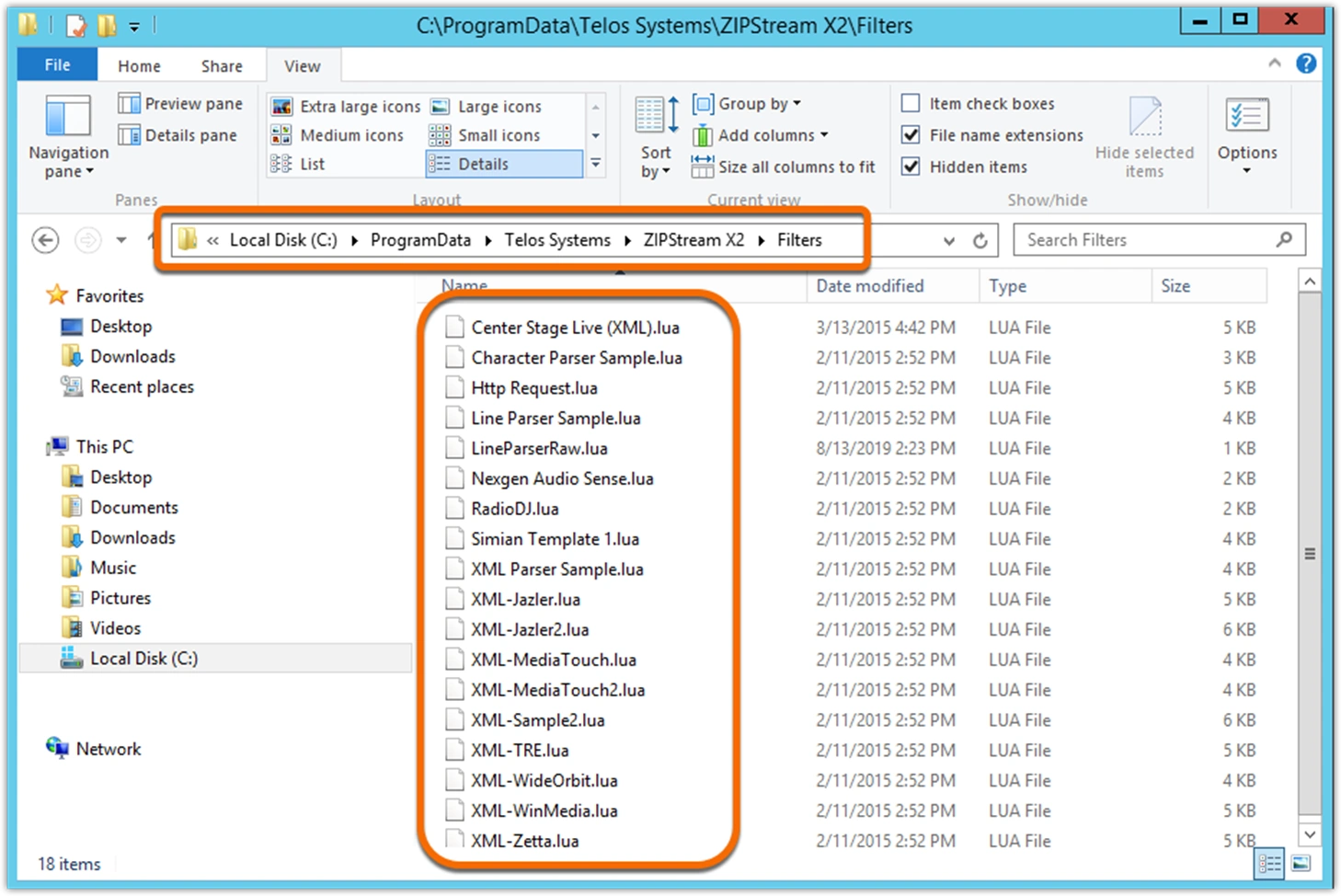1341x896 pixels.
Task: Toggle the Preview pane
Action: (x=180, y=104)
